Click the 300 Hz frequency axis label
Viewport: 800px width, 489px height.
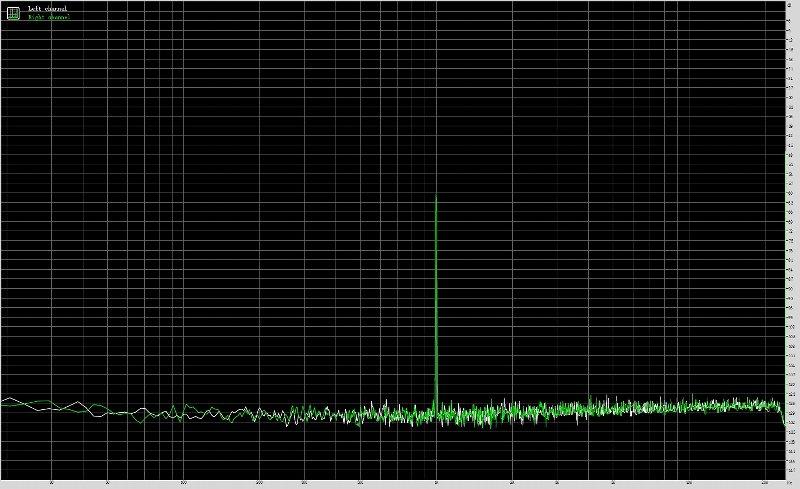tap(304, 483)
